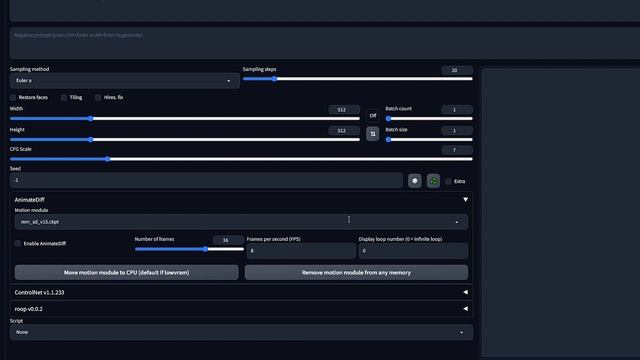
Task: Click the Display loop number field
Action: 413,251
